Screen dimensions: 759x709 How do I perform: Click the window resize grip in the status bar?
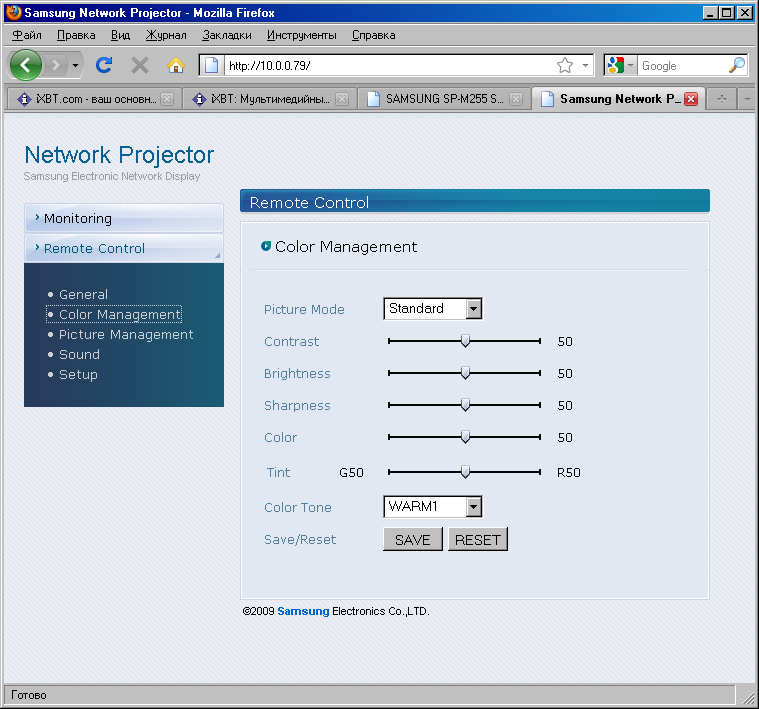point(747,696)
